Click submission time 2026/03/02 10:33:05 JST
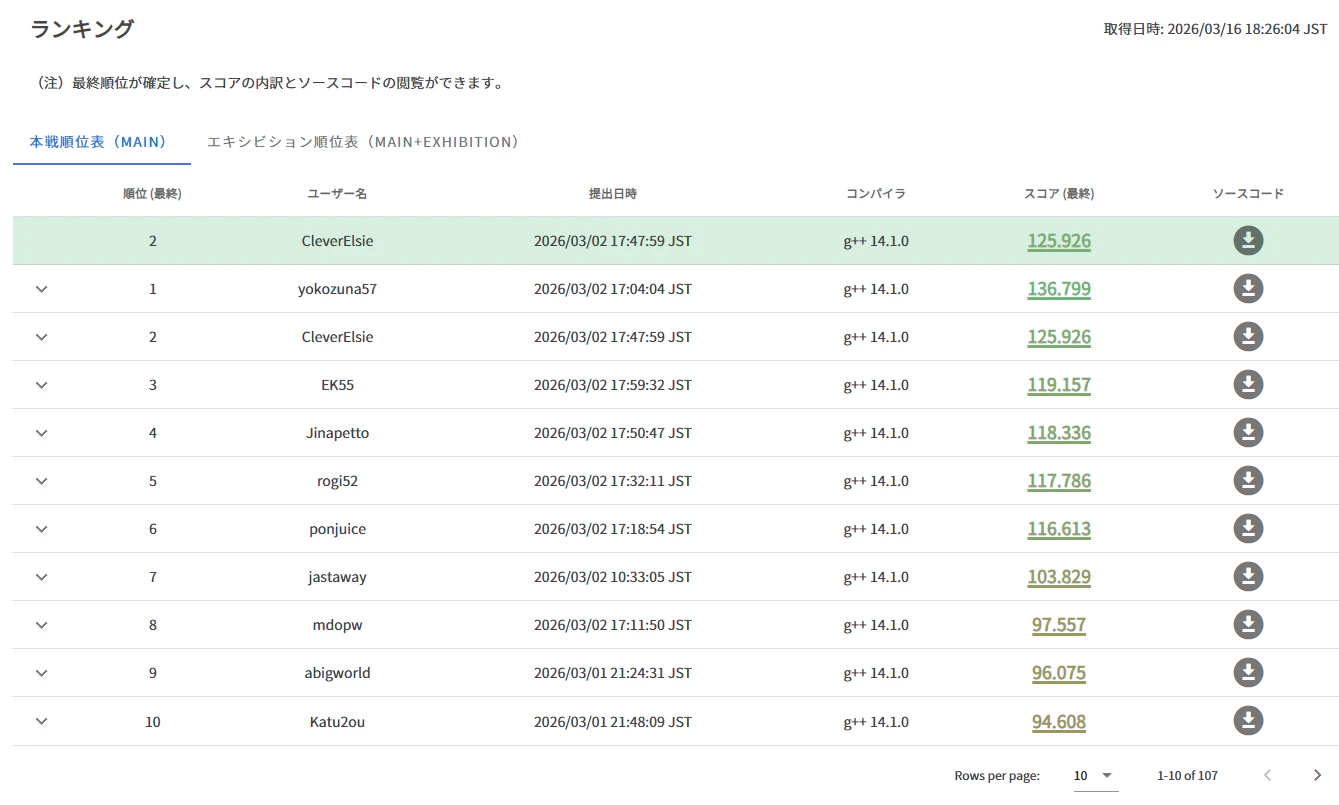 point(613,577)
